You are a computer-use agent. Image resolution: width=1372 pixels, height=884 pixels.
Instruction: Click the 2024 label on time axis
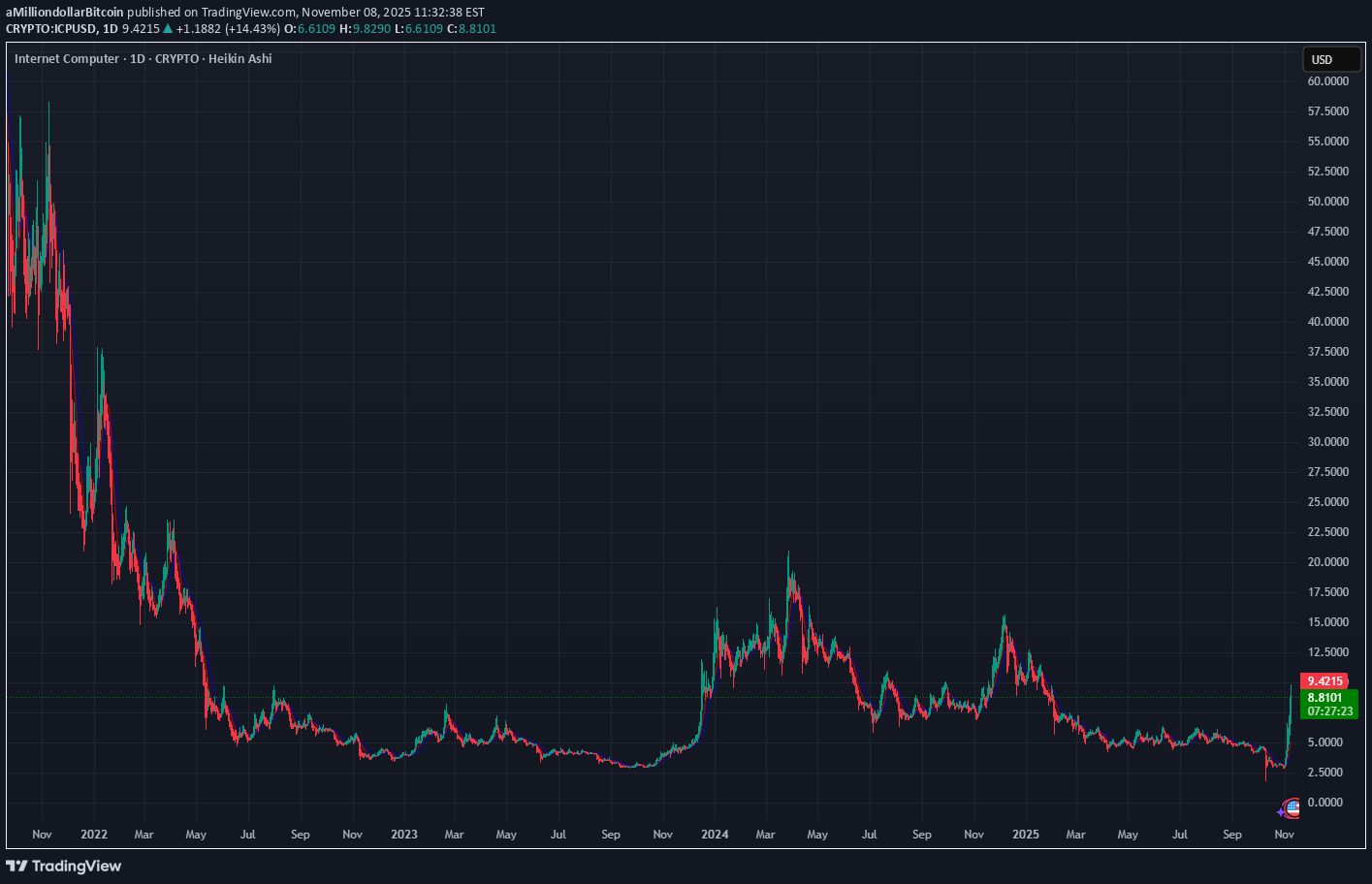[715, 835]
